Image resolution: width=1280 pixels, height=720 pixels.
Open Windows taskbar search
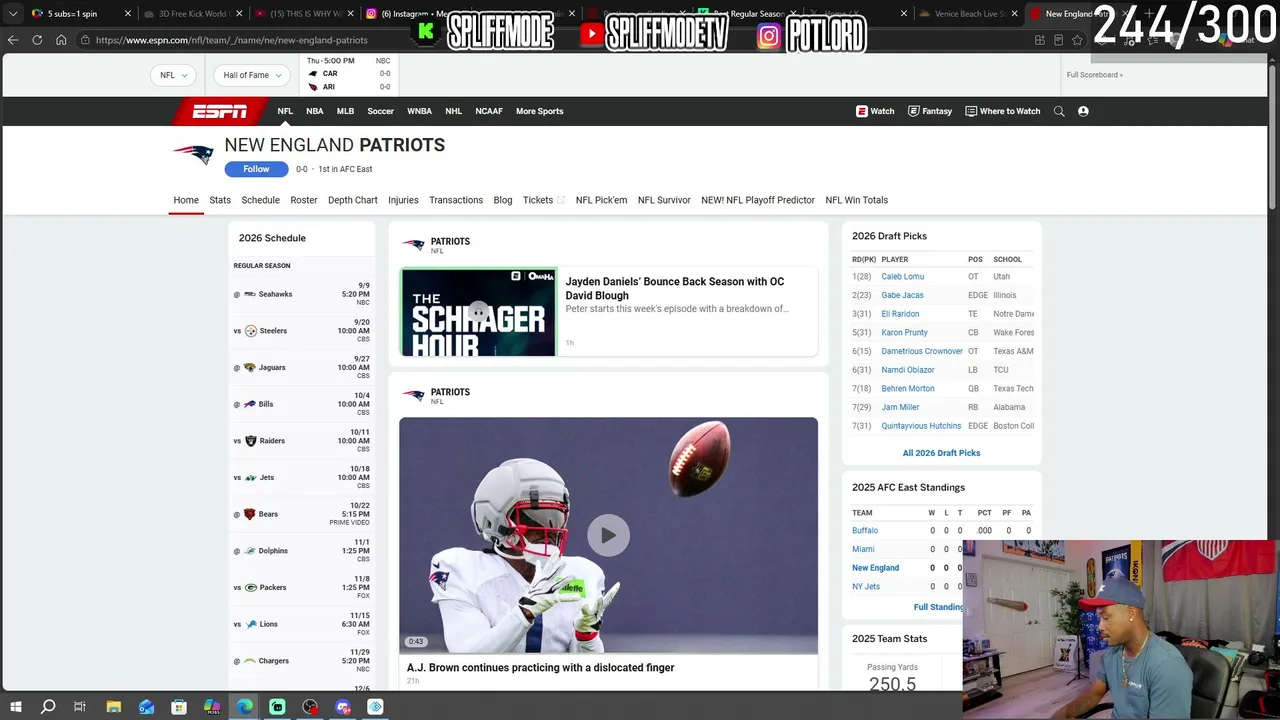pyautogui.click(x=47, y=707)
